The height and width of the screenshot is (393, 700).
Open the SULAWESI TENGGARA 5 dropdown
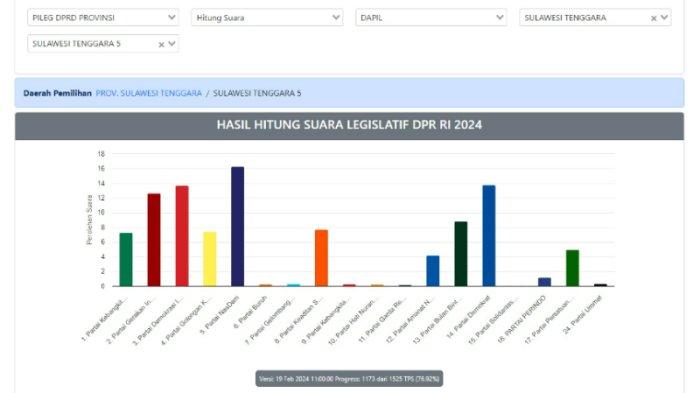click(103, 44)
